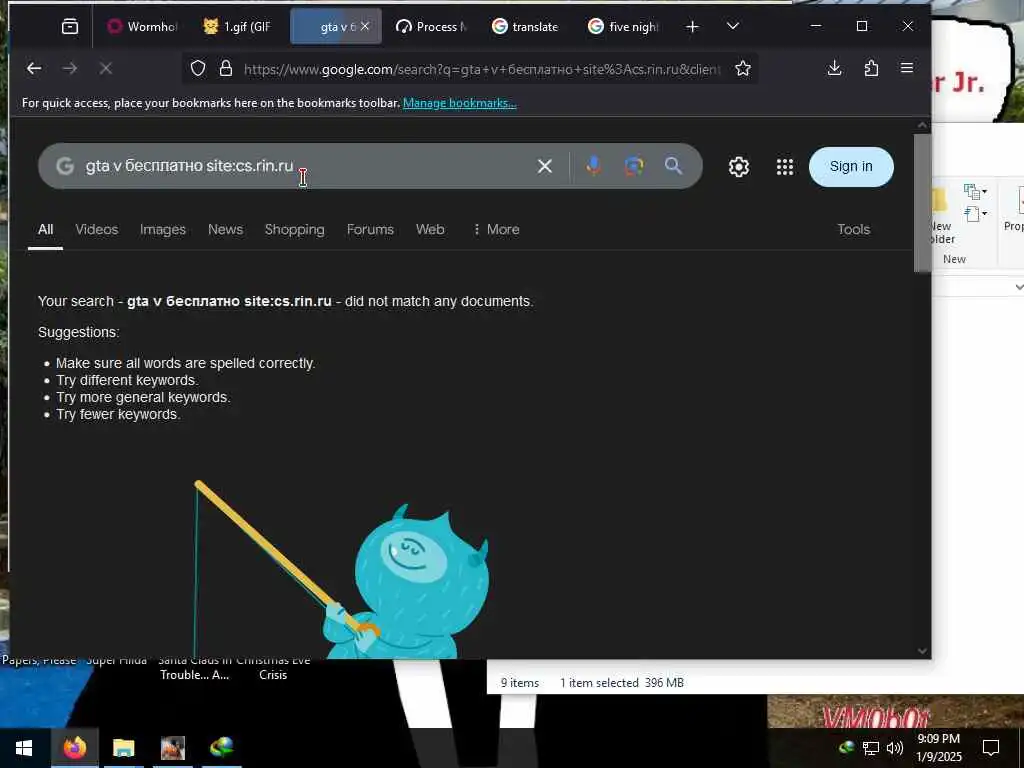Open the globe app on taskbar
Image resolution: width=1024 pixels, height=768 pixels.
click(222, 748)
